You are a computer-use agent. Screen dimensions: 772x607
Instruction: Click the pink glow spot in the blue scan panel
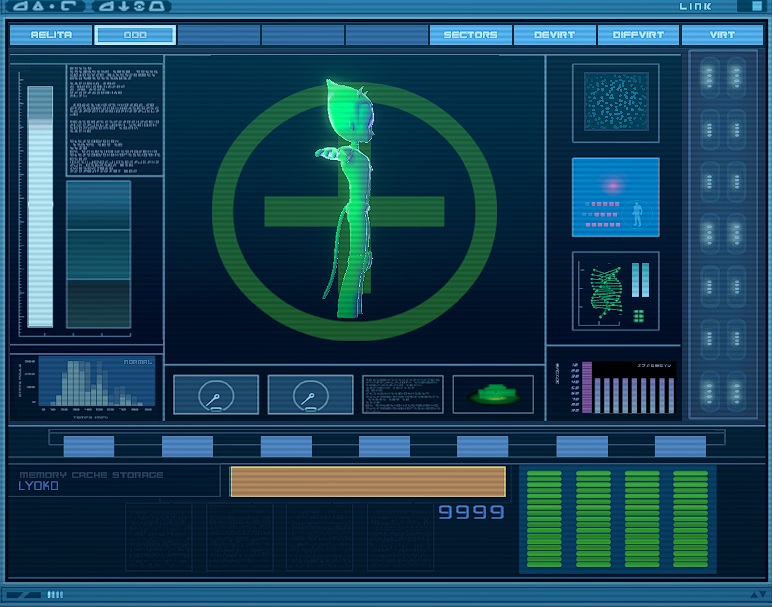(x=613, y=186)
